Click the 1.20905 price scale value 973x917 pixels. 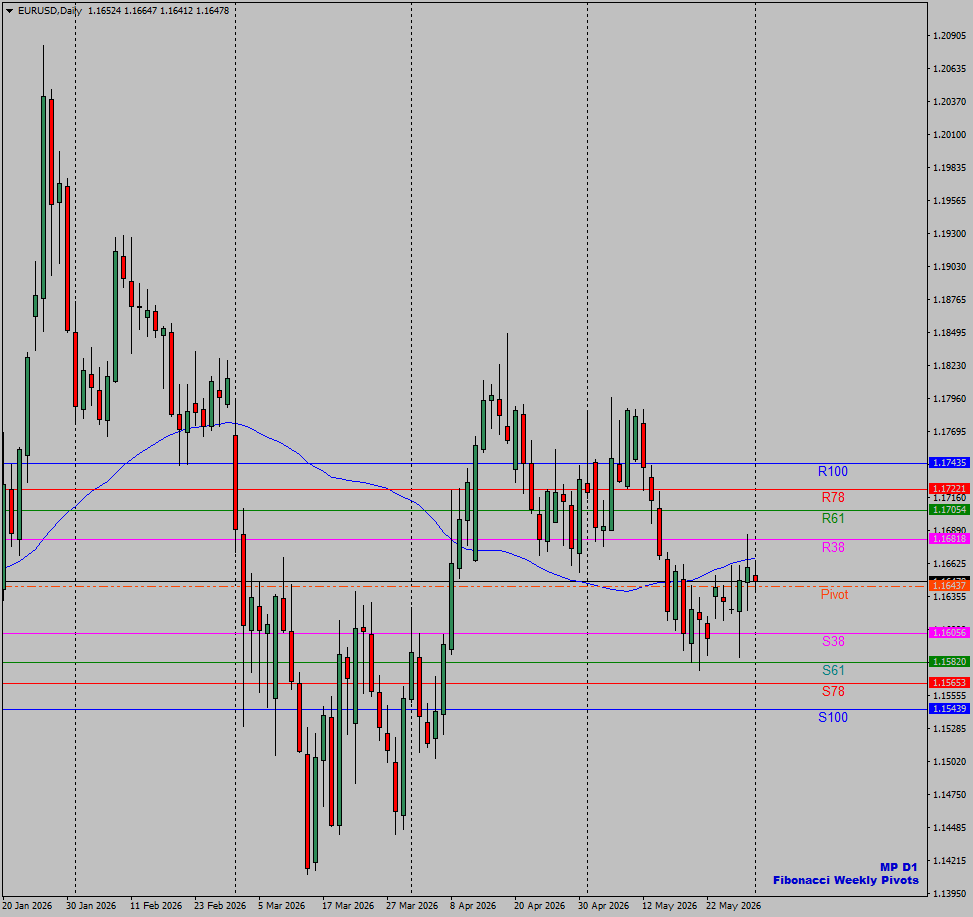point(949,36)
